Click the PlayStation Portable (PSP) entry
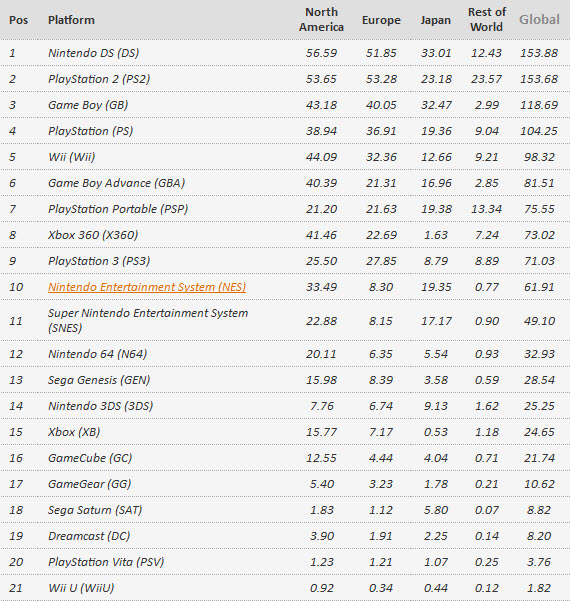The image size is (570, 601). tap(118, 209)
